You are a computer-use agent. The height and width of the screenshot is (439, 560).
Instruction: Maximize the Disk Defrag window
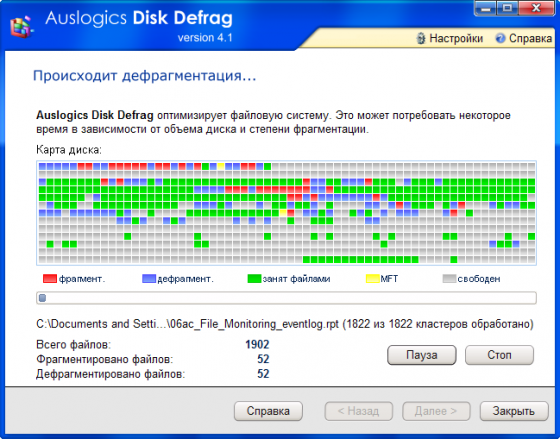[x=507, y=8]
